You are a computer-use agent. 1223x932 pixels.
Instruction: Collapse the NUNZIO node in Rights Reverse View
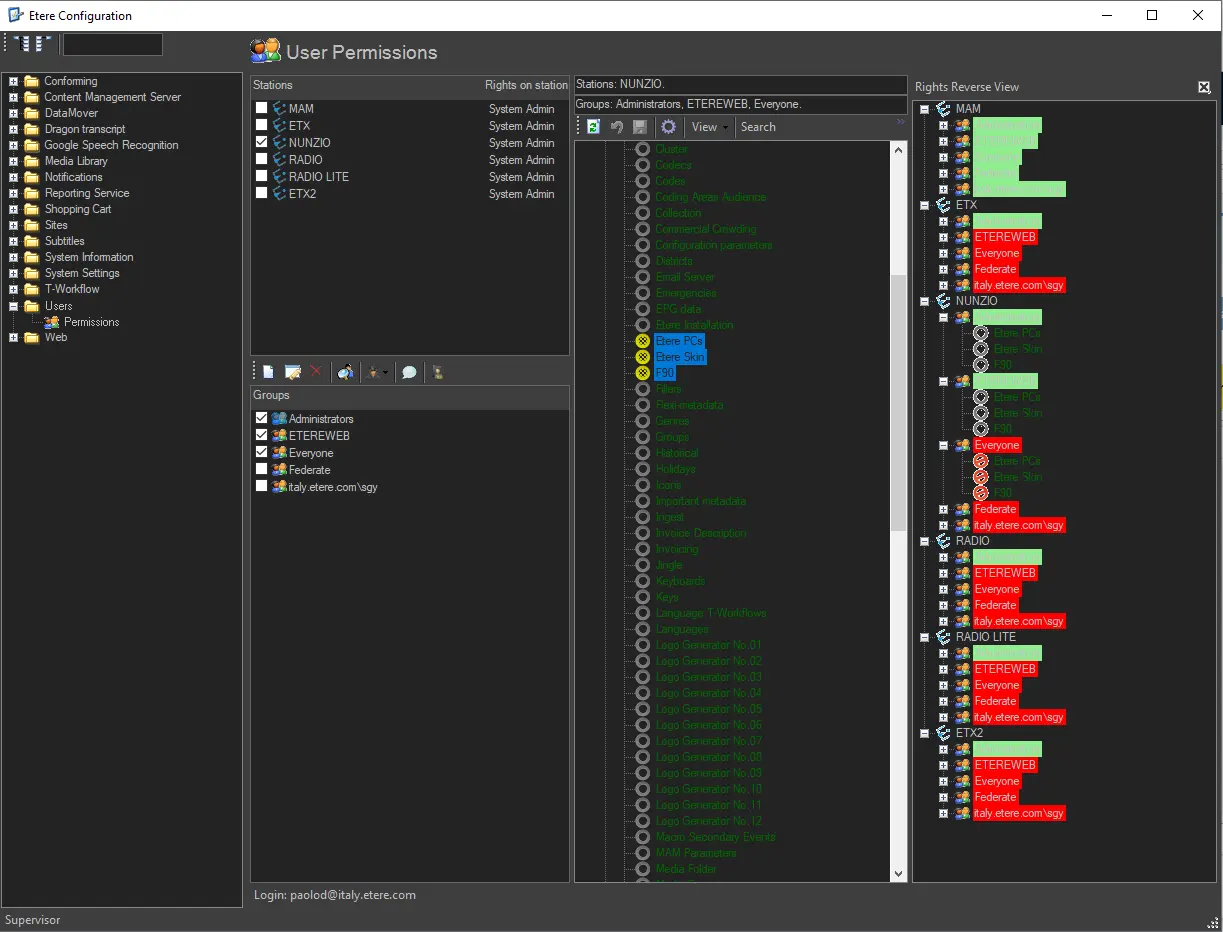click(x=925, y=301)
